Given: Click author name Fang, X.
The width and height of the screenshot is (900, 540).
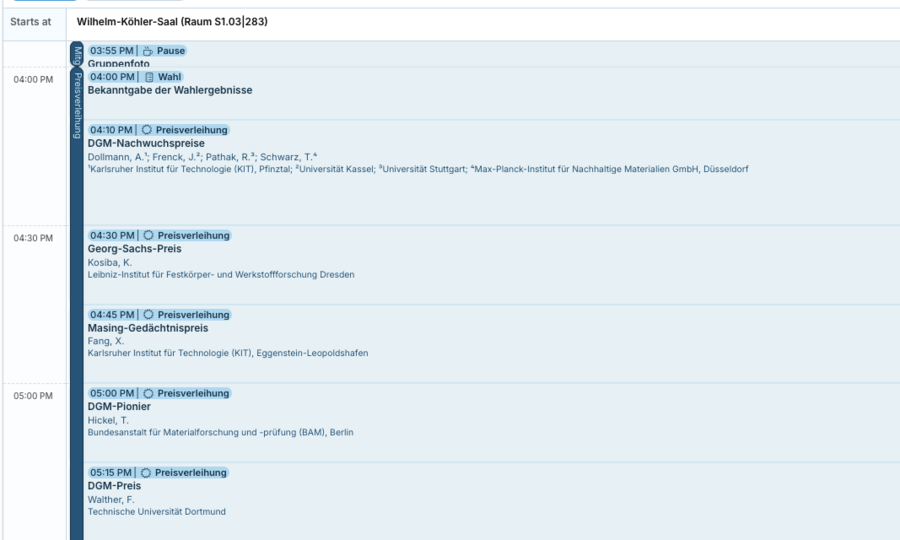Looking at the screenshot, I should tap(106, 341).
